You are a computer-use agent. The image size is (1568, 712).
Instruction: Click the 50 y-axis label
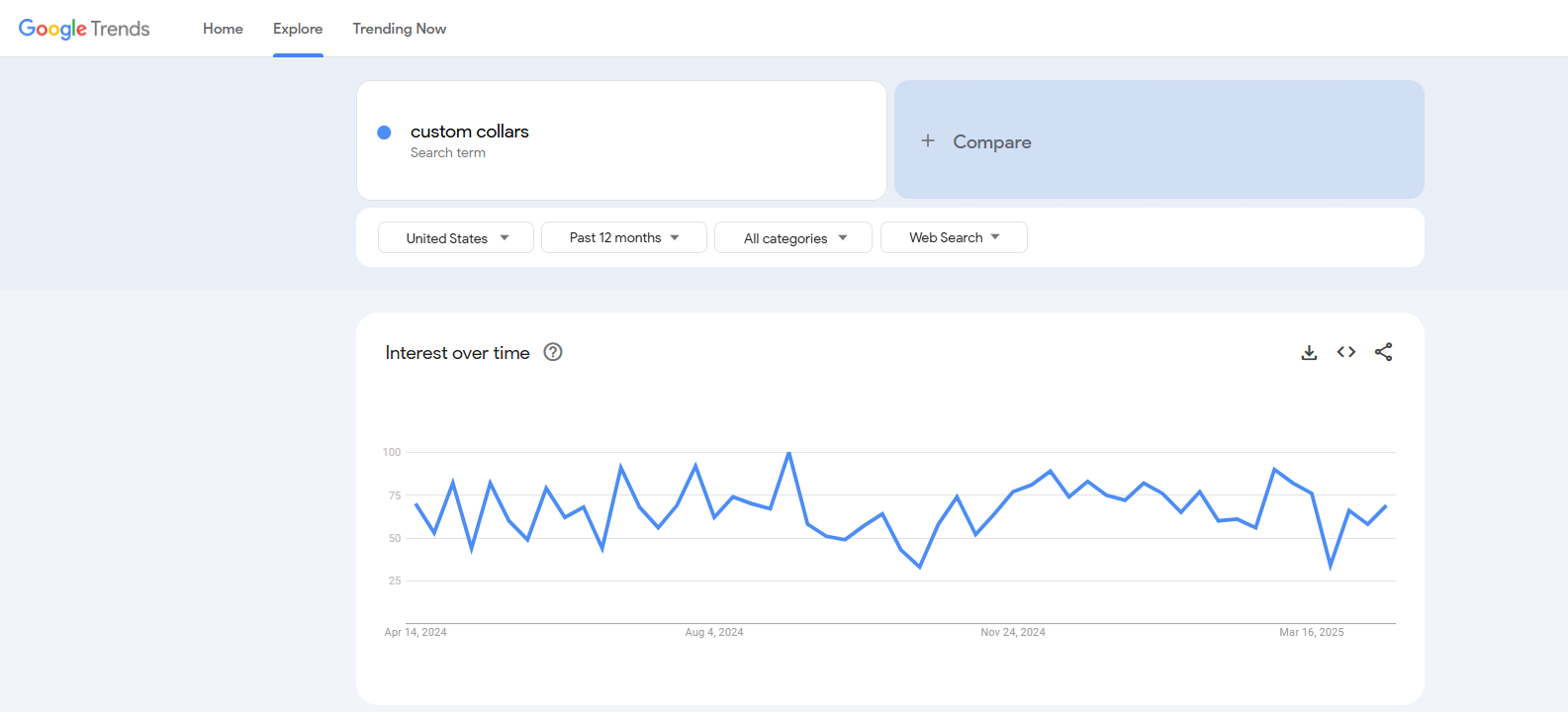(395, 538)
